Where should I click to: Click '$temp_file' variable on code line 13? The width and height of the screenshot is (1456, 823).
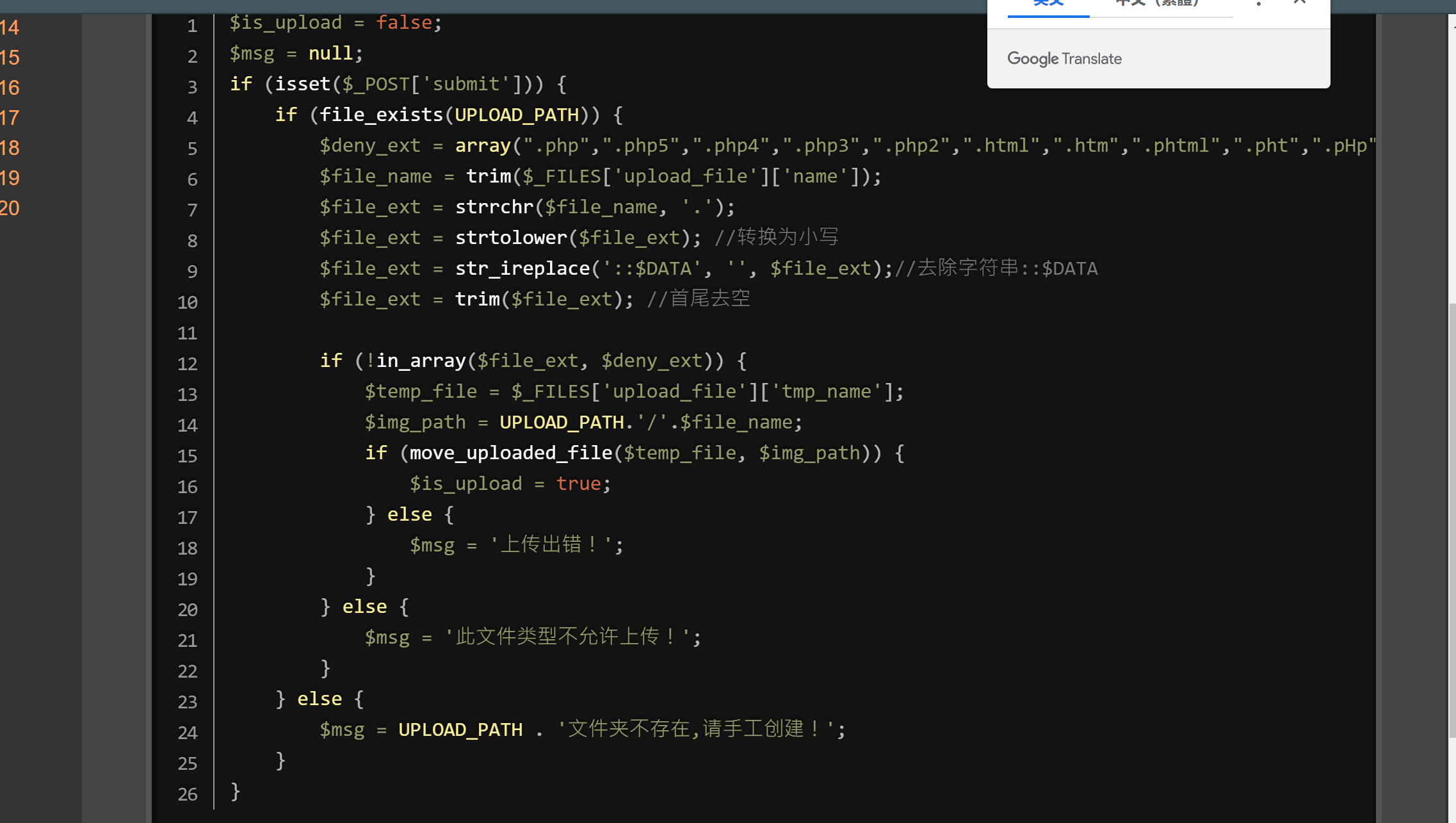click(421, 392)
